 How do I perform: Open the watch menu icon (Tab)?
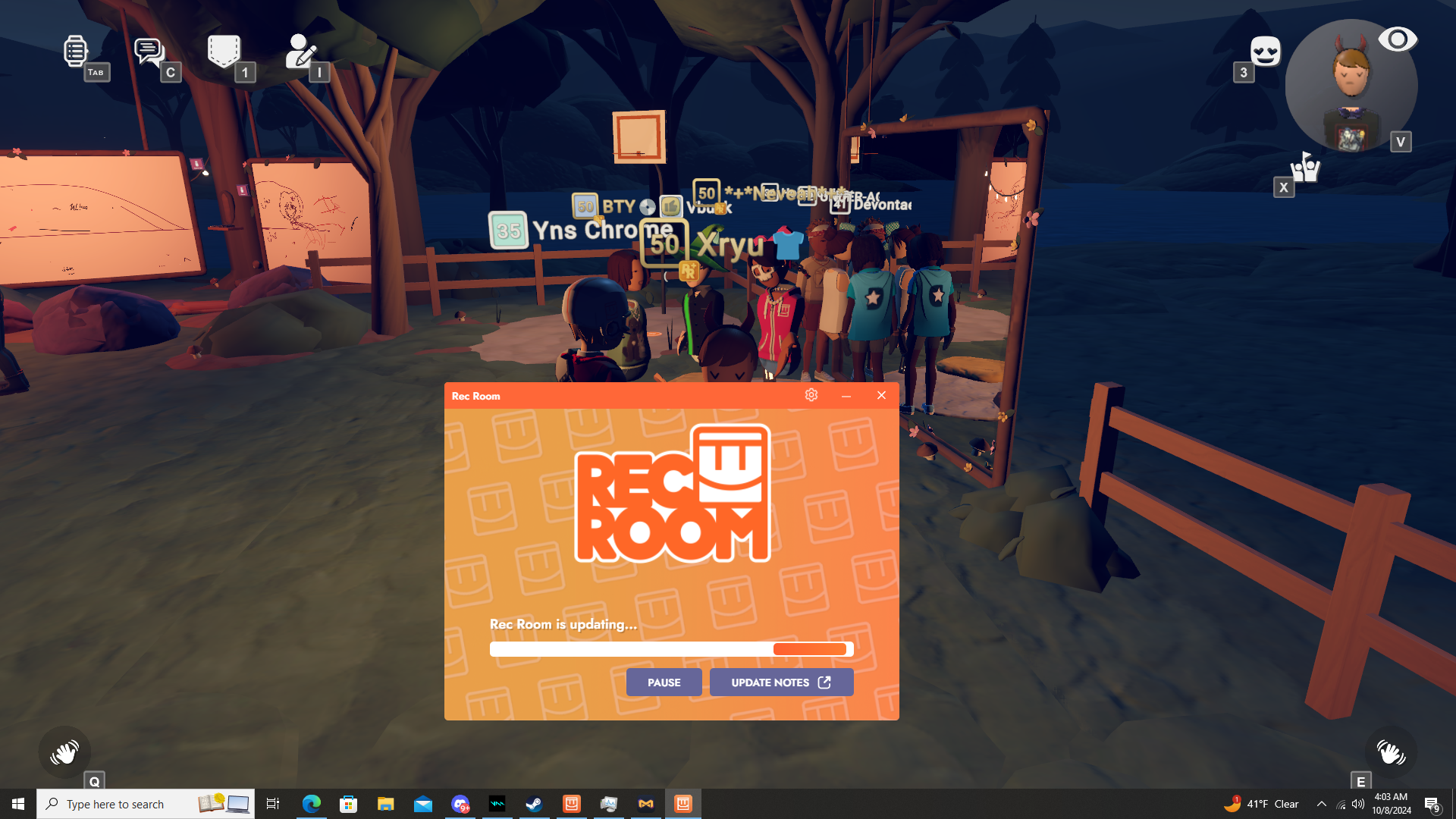click(76, 52)
